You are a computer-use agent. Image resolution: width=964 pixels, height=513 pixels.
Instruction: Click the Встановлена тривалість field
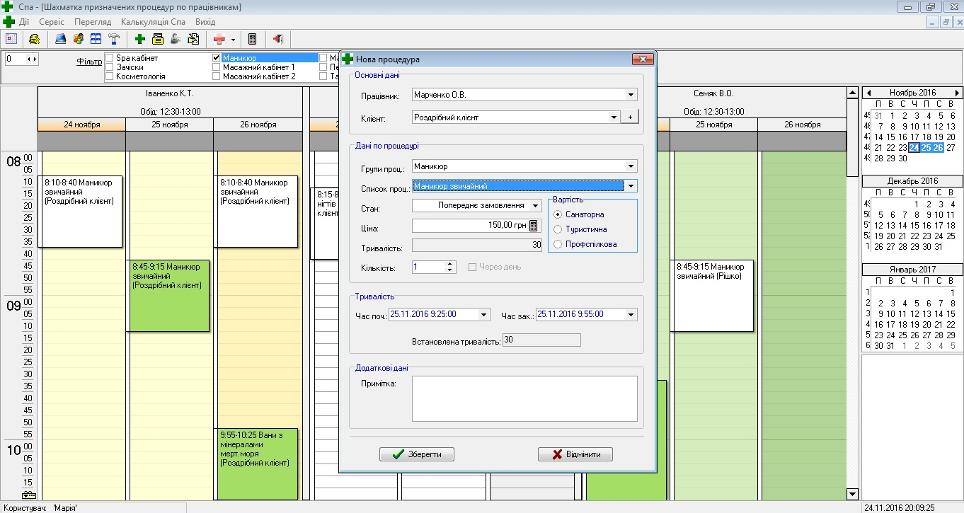coord(541,340)
